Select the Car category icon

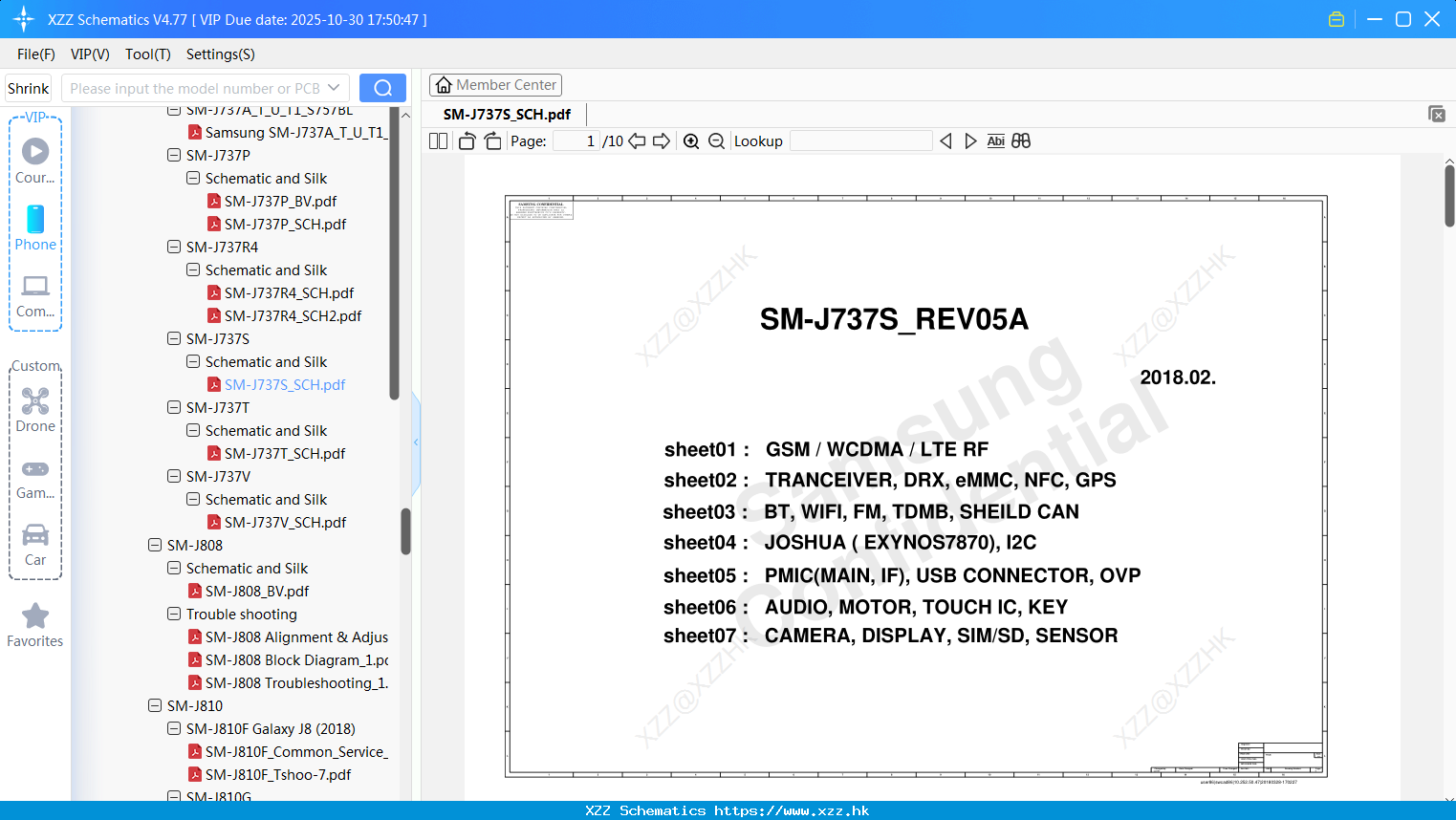tap(35, 545)
